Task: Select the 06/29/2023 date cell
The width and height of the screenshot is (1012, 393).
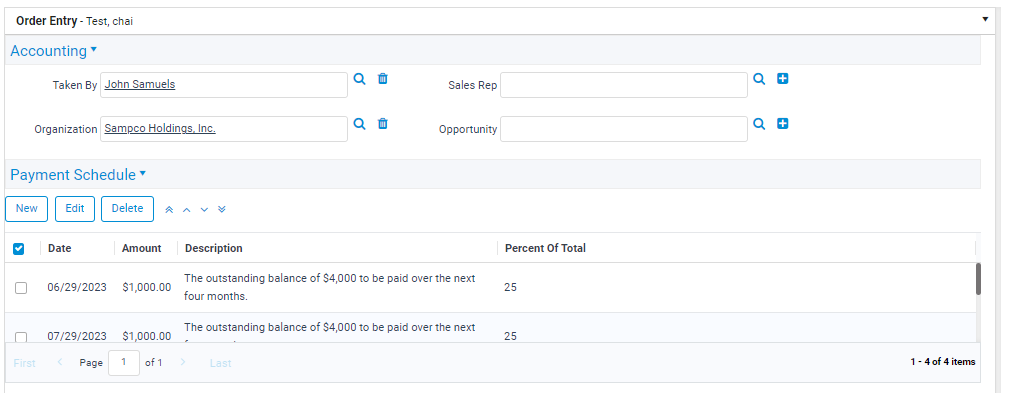Action: click(x=77, y=287)
